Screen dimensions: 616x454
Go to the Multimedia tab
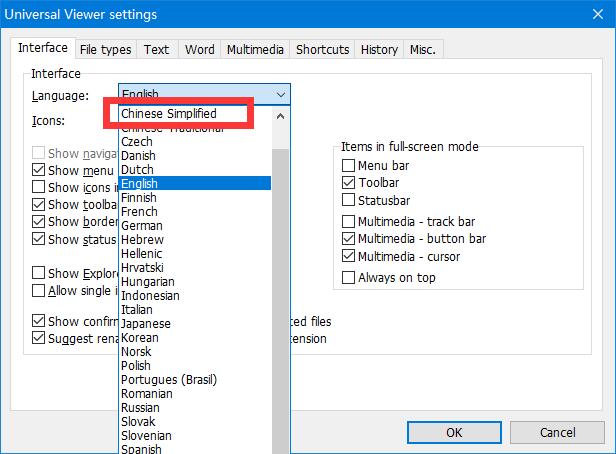point(255,49)
